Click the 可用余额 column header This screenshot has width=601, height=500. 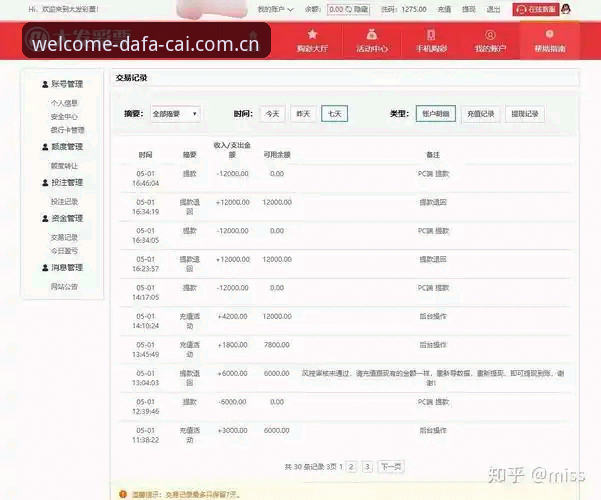277,155
